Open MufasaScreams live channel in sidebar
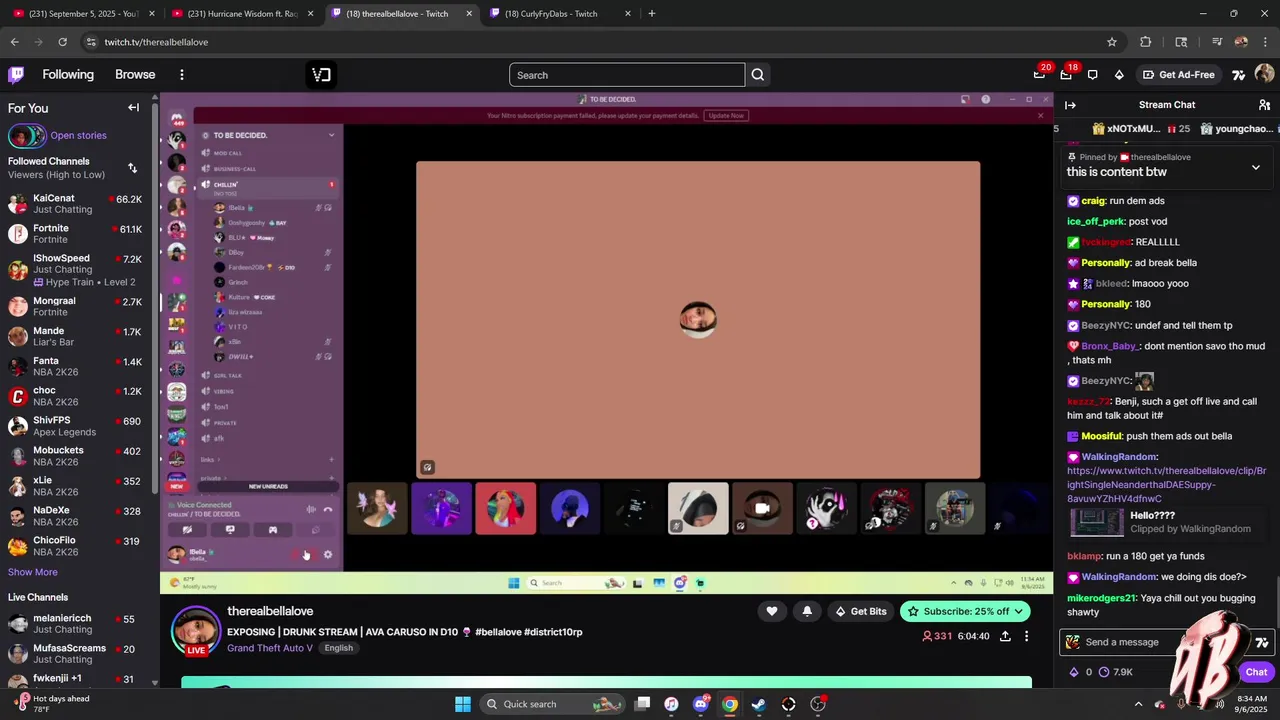Image resolution: width=1280 pixels, height=720 pixels. click(x=78, y=654)
